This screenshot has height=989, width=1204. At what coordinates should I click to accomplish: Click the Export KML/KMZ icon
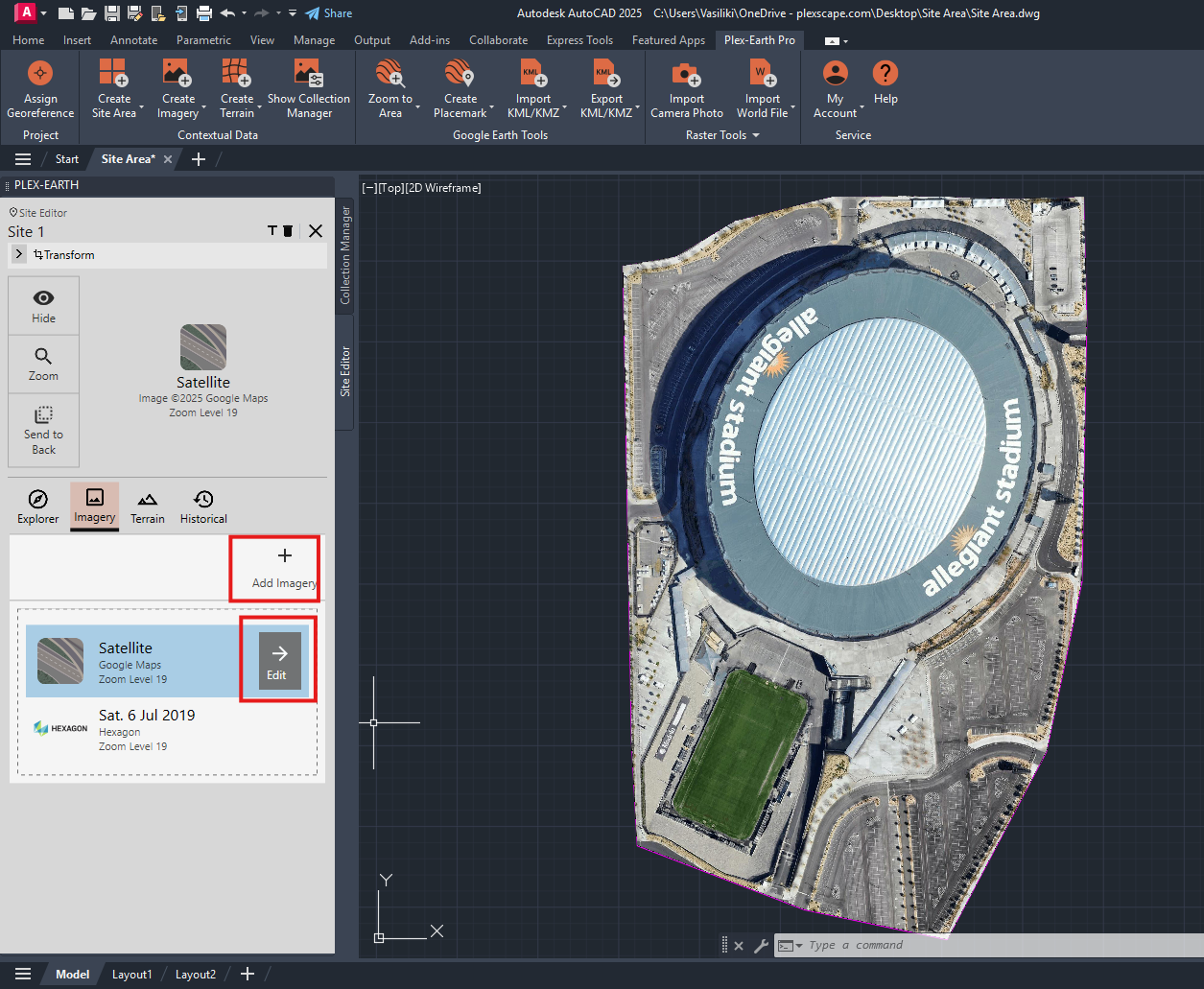click(606, 73)
